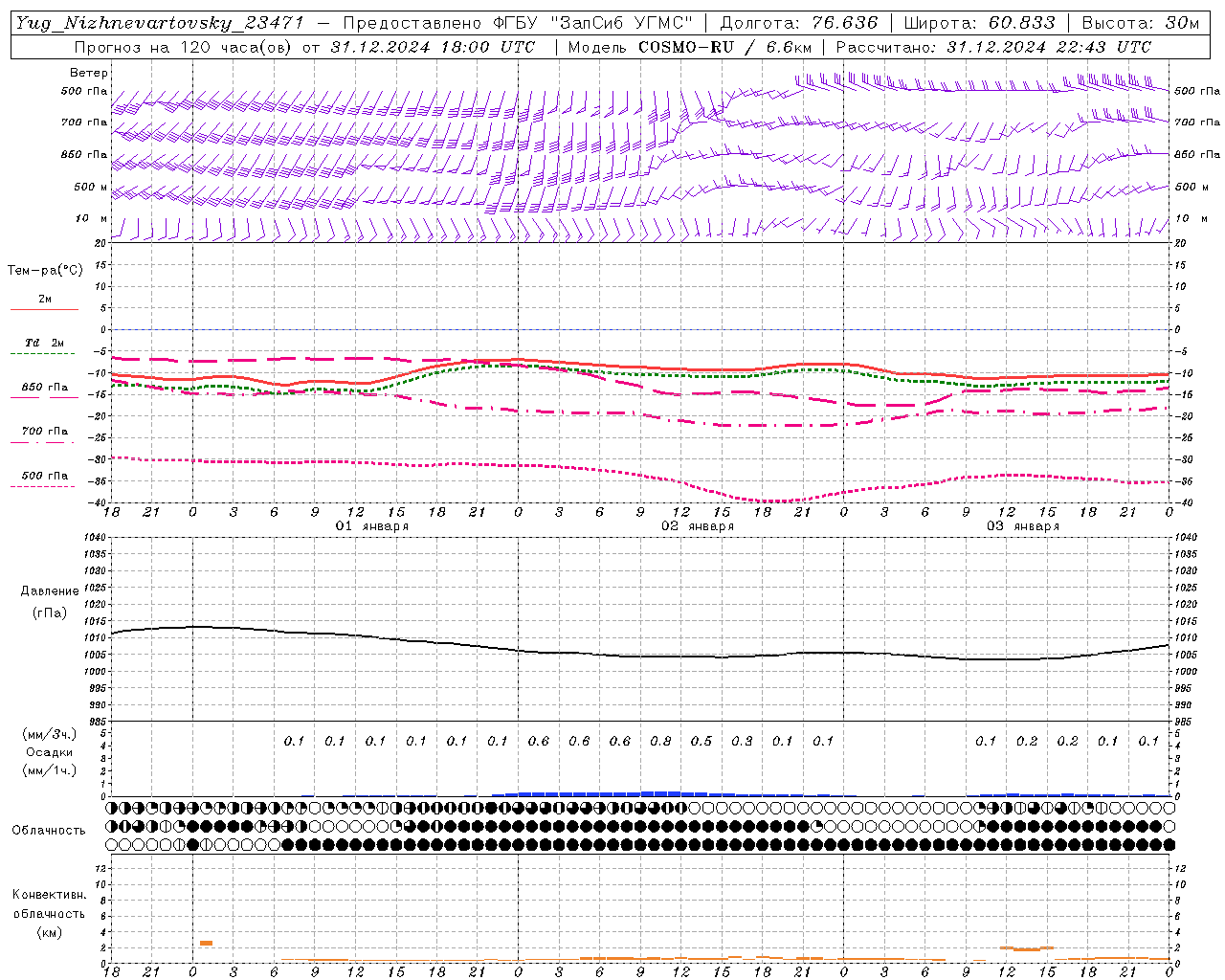Image resolution: width=1225 pixels, height=980 pixels.
Task: Click the Долгота: 76.636 header field
Action: (798, 23)
